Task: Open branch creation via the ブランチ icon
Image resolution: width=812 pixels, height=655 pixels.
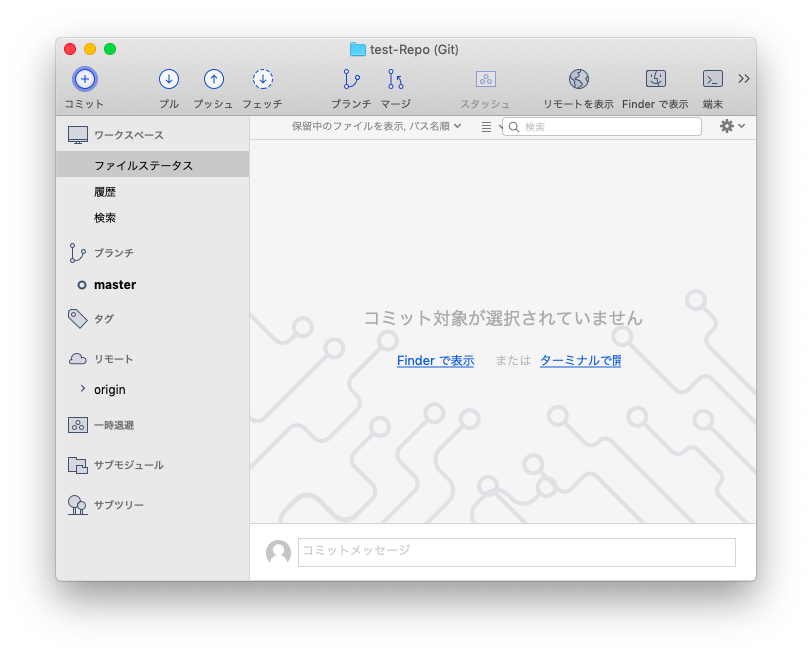Action: pyautogui.click(x=350, y=79)
